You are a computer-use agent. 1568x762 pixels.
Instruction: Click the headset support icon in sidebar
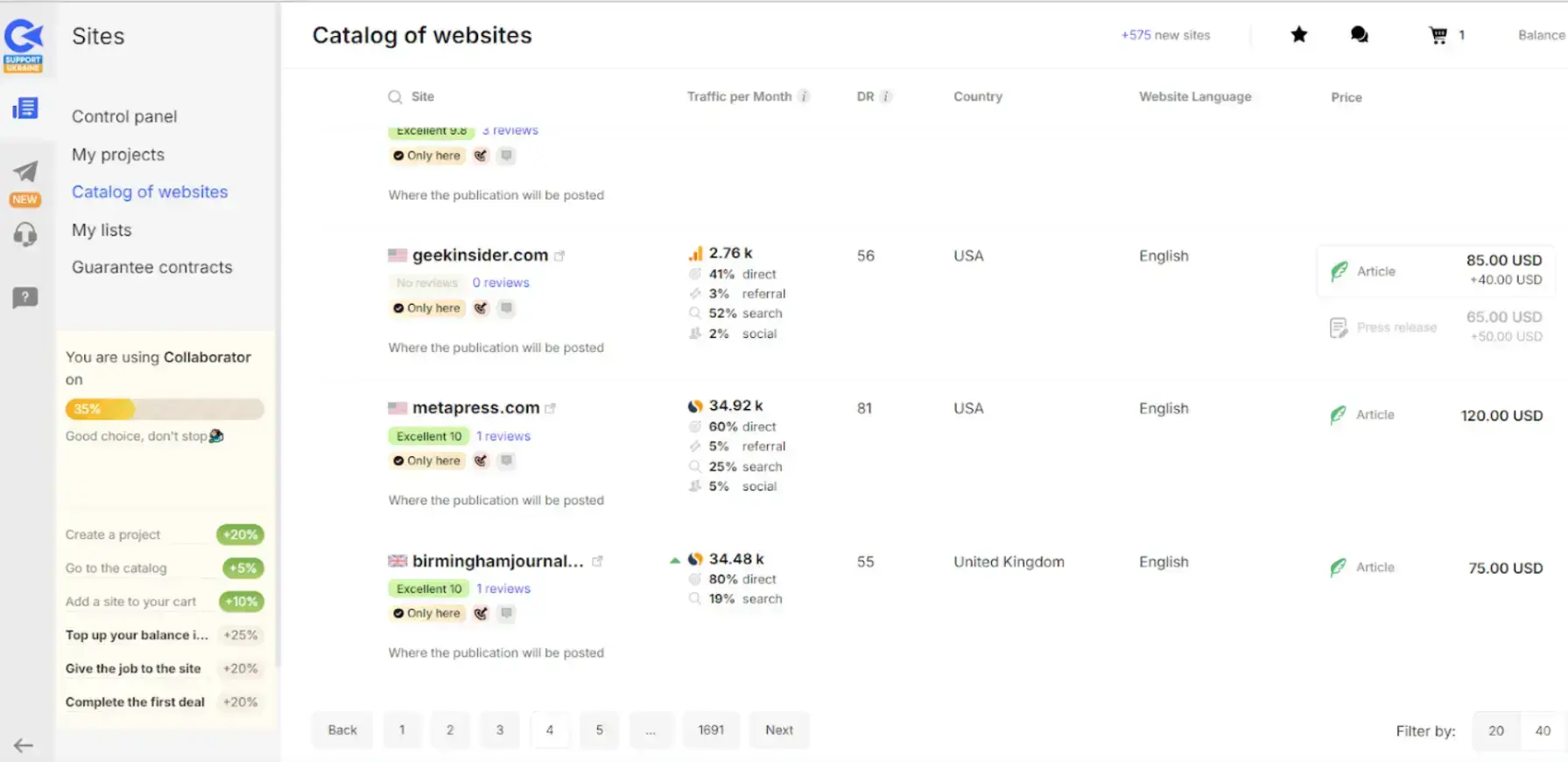click(25, 235)
